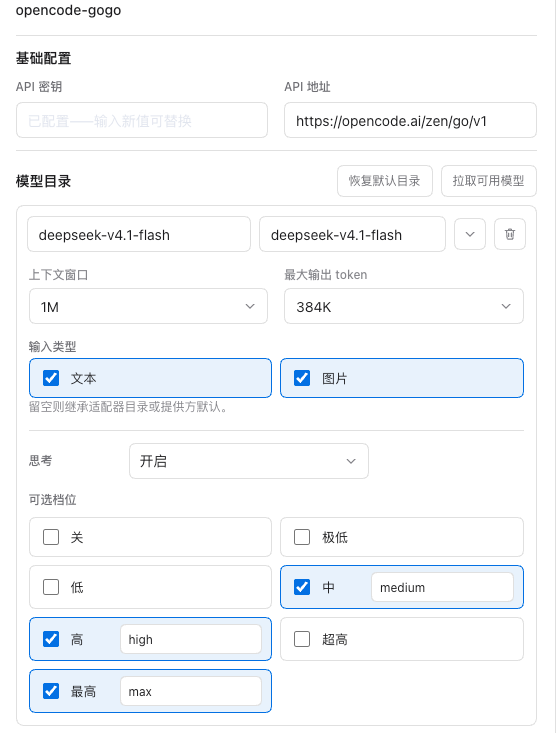The image size is (559, 733).
Task: Open the 上下文窗口 1M dropdown
Action: (148, 306)
